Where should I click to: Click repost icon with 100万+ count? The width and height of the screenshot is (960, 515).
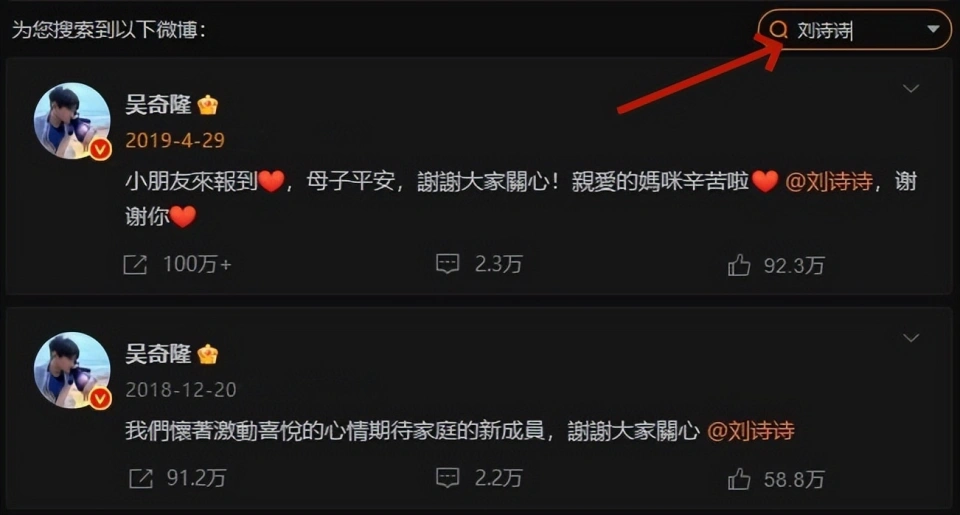point(135,265)
